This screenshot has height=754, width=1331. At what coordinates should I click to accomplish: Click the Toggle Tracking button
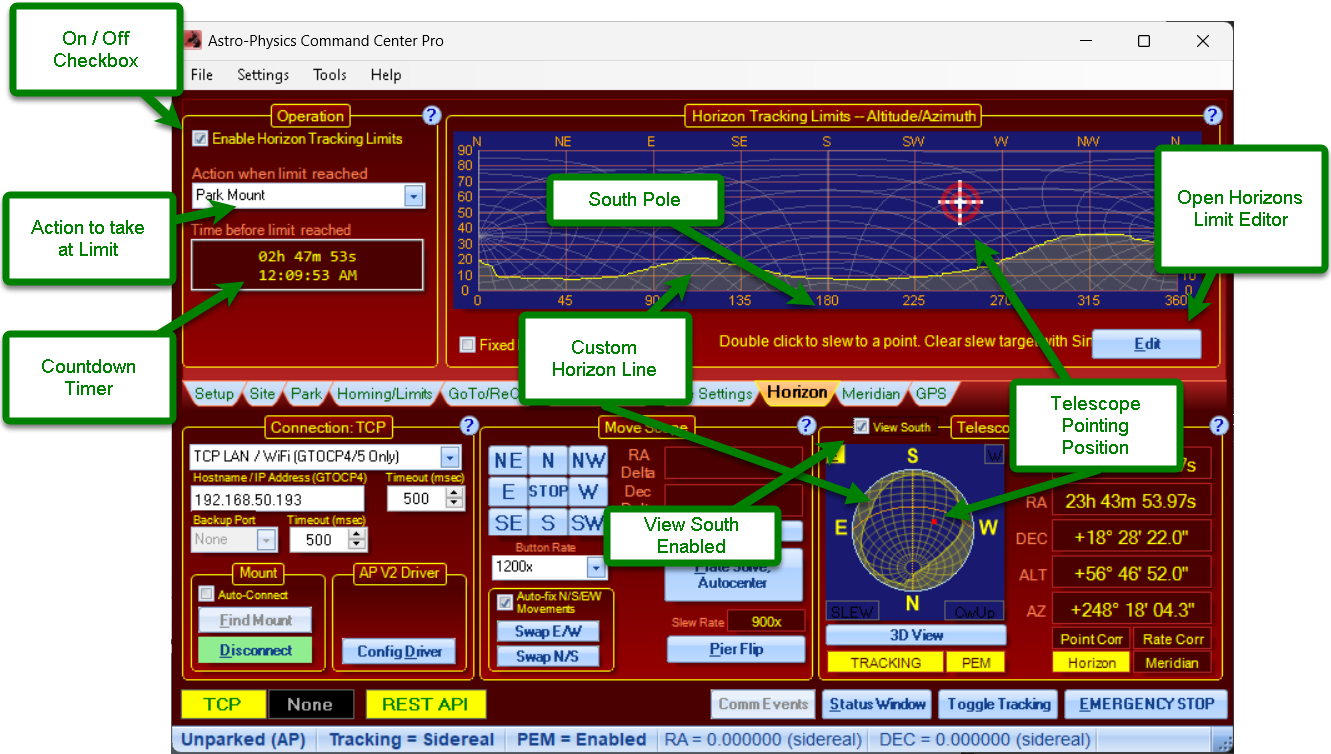[x=998, y=704]
